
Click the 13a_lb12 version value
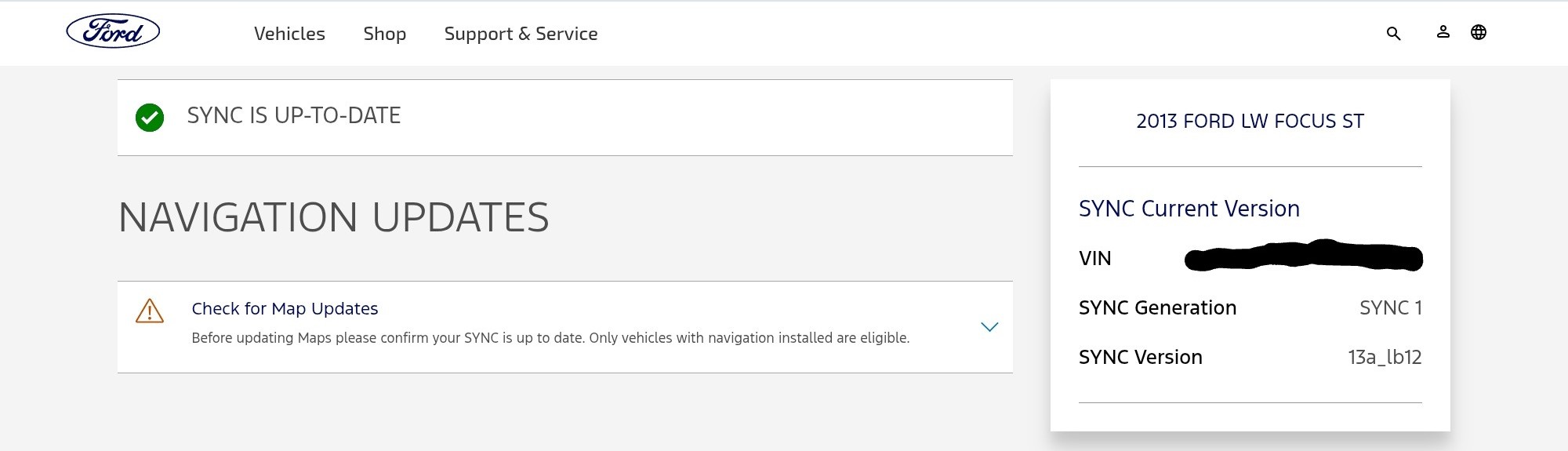(1385, 358)
